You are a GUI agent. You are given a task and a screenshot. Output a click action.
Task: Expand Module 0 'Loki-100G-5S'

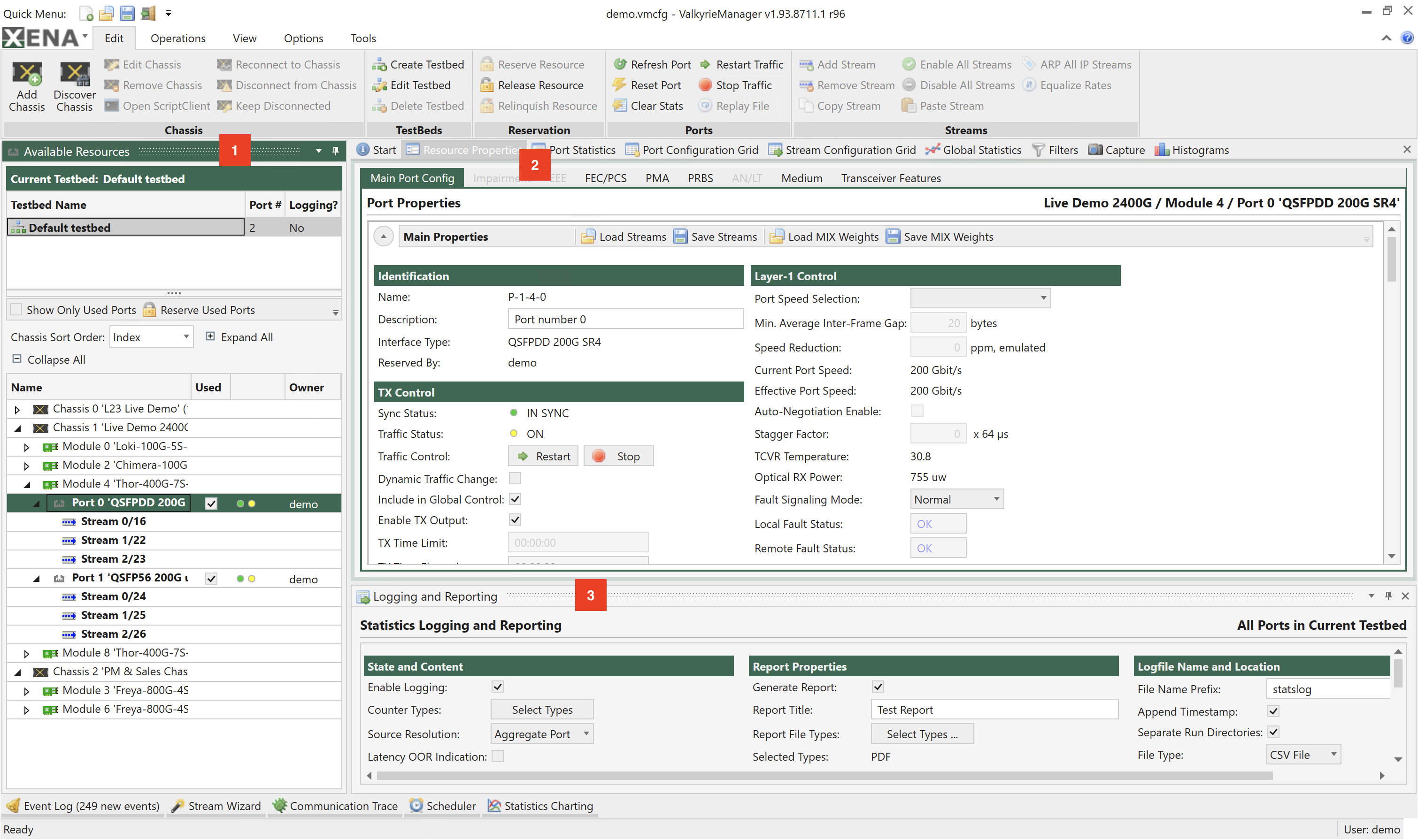pyautogui.click(x=27, y=447)
